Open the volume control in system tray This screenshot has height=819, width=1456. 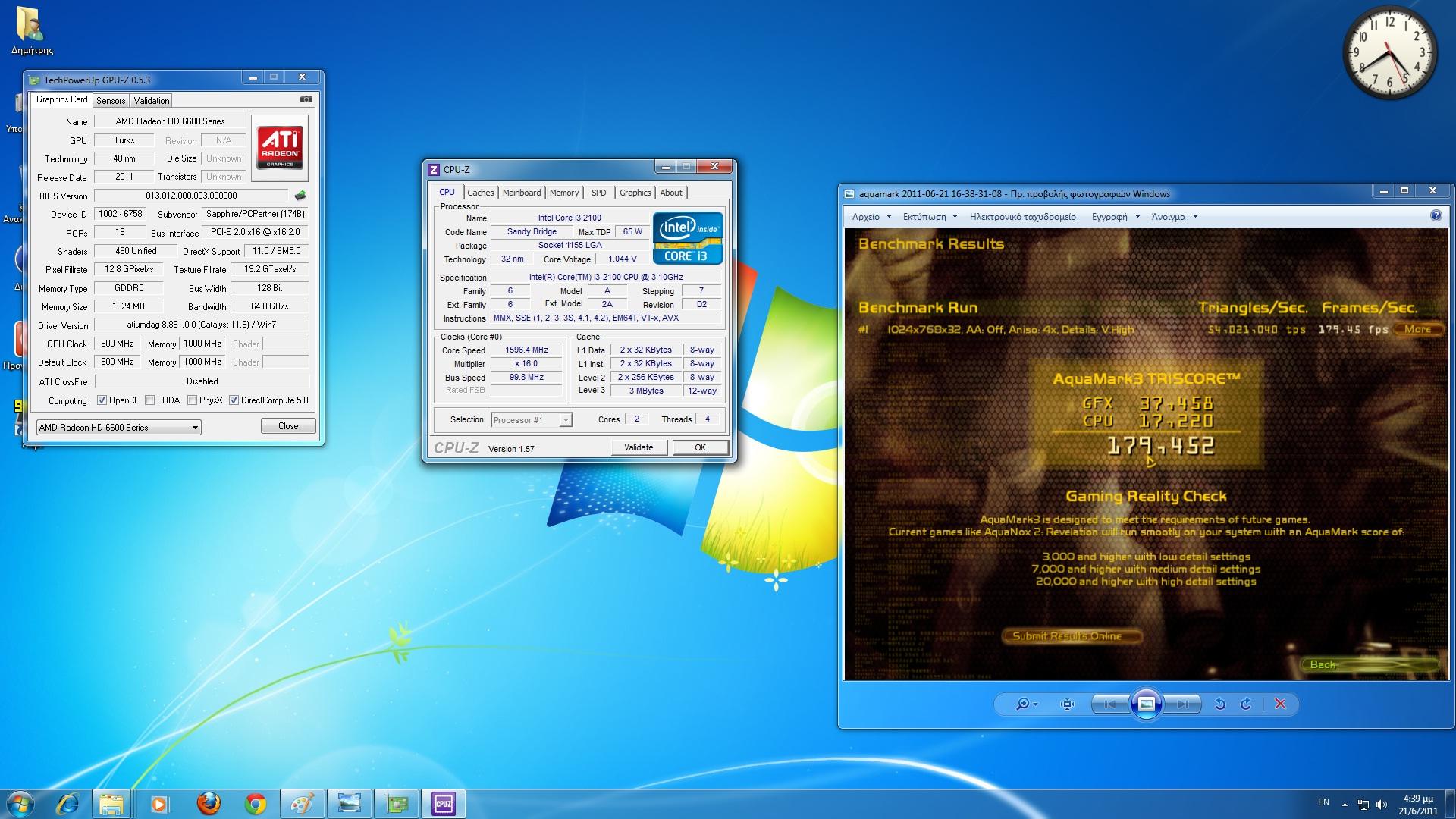(x=1381, y=805)
